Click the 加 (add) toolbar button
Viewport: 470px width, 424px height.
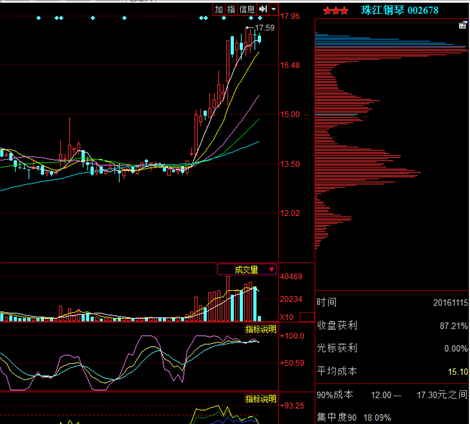coord(219,9)
